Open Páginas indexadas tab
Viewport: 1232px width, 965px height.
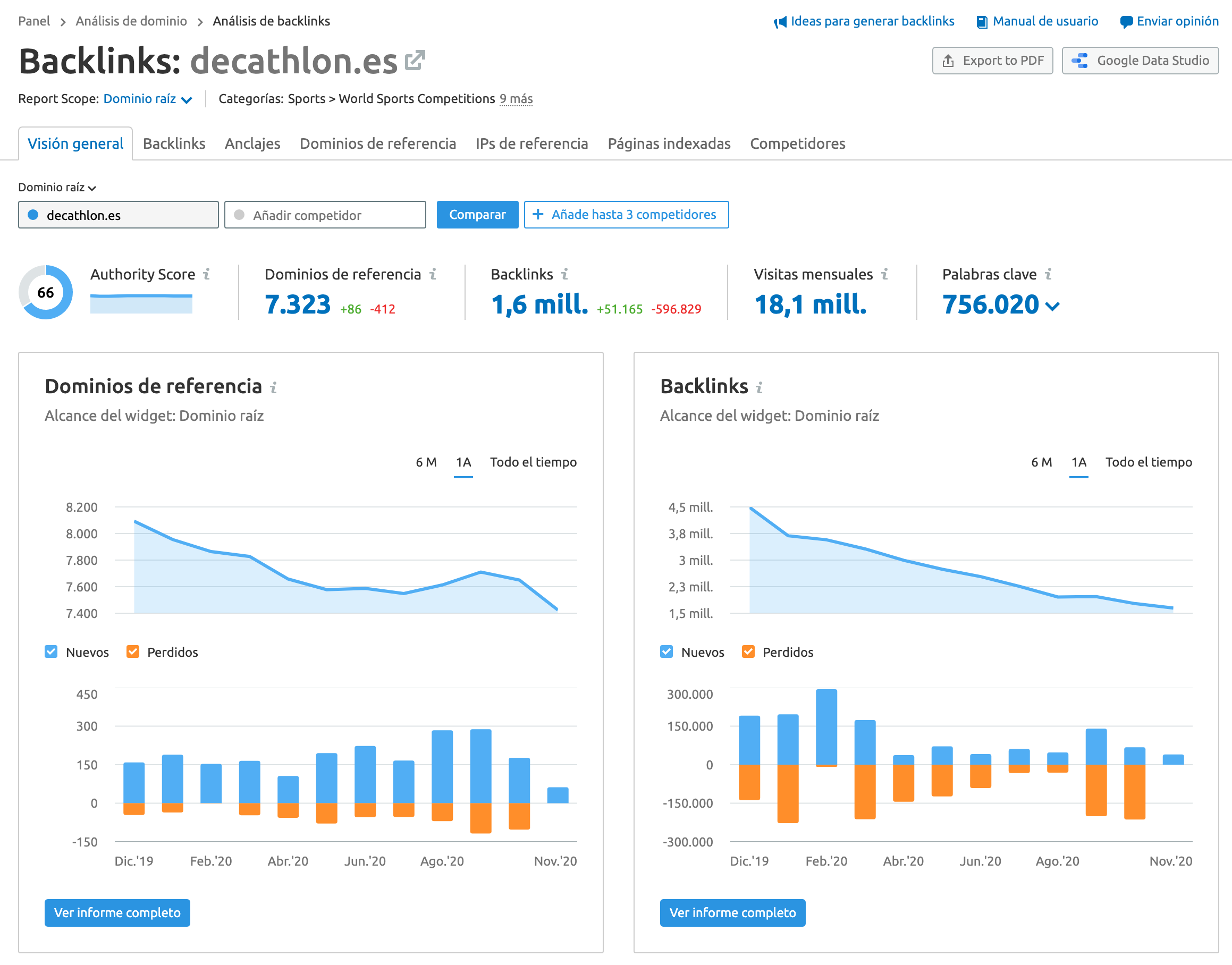point(669,143)
